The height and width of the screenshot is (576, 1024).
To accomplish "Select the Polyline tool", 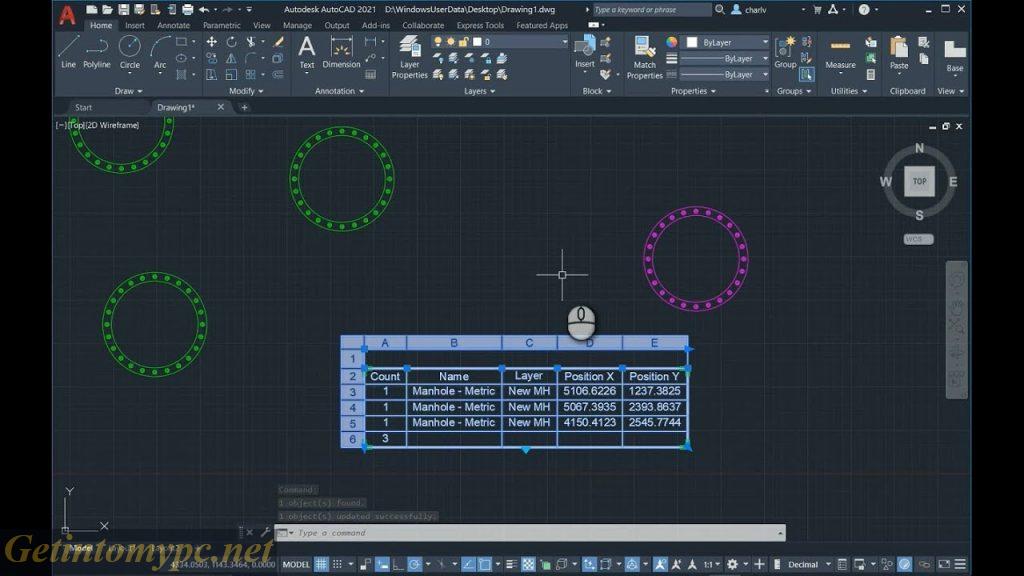I will pyautogui.click(x=97, y=51).
